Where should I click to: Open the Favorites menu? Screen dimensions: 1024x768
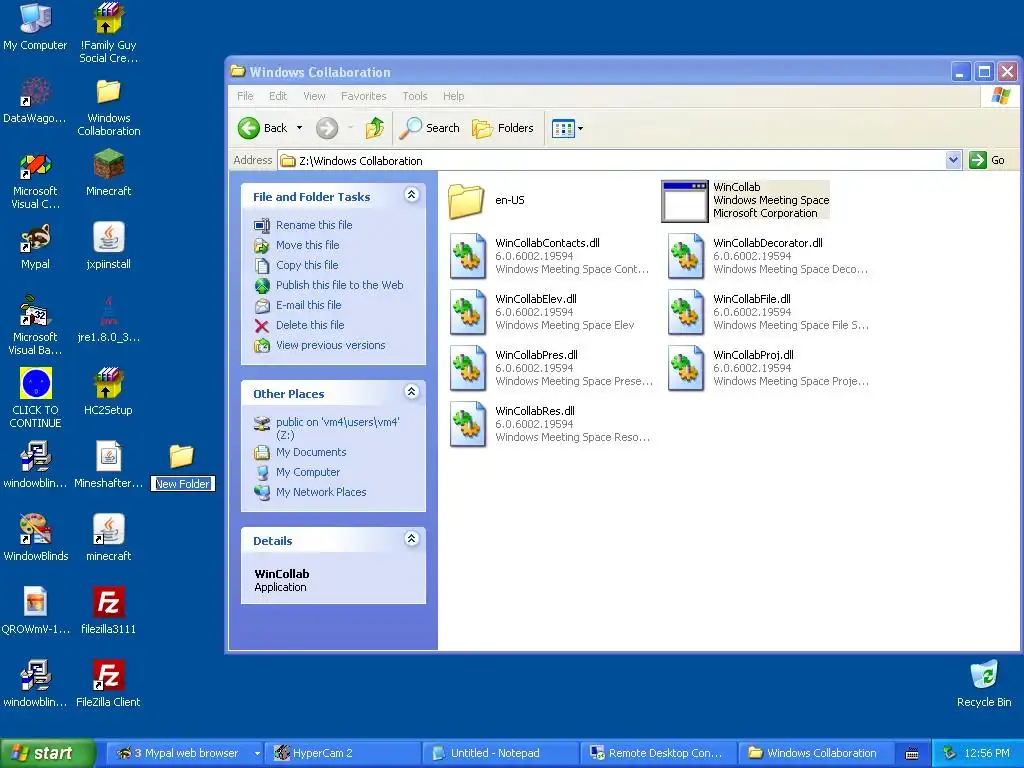363,96
